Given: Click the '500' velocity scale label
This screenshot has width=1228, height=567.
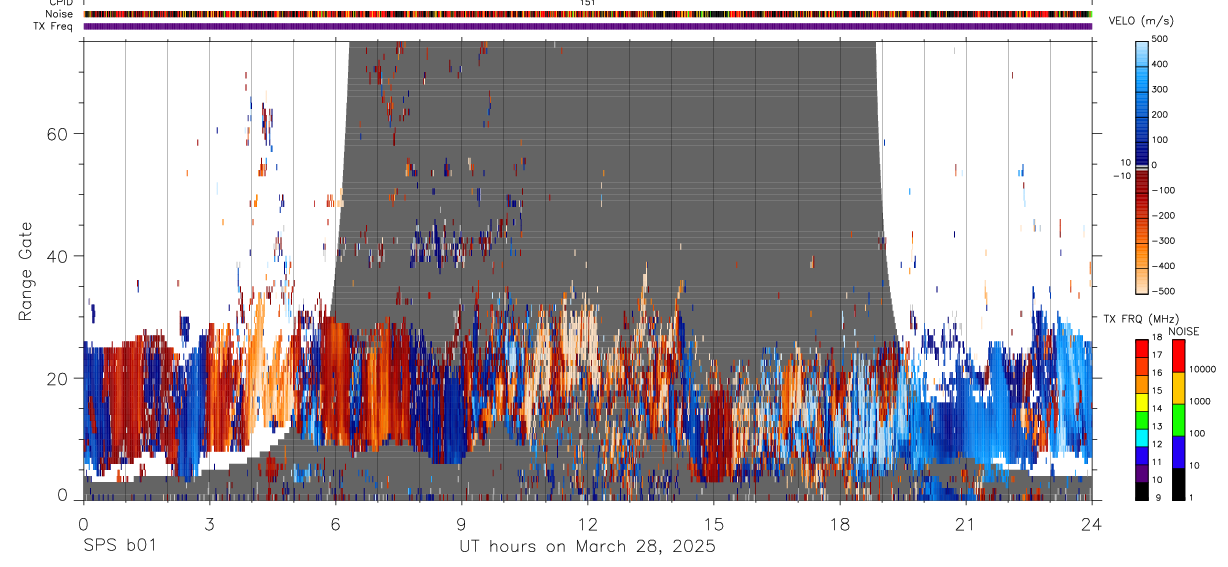Looking at the screenshot, I should [x=1161, y=39].
